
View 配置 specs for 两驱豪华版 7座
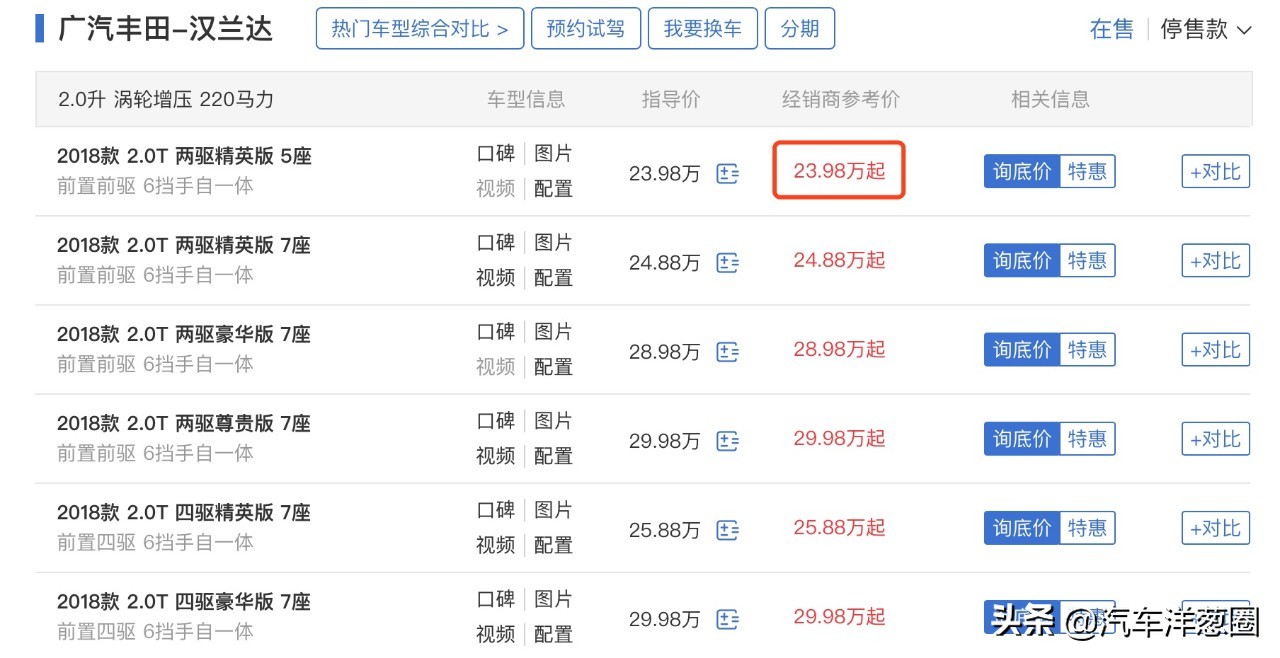(x=555, y=366)
